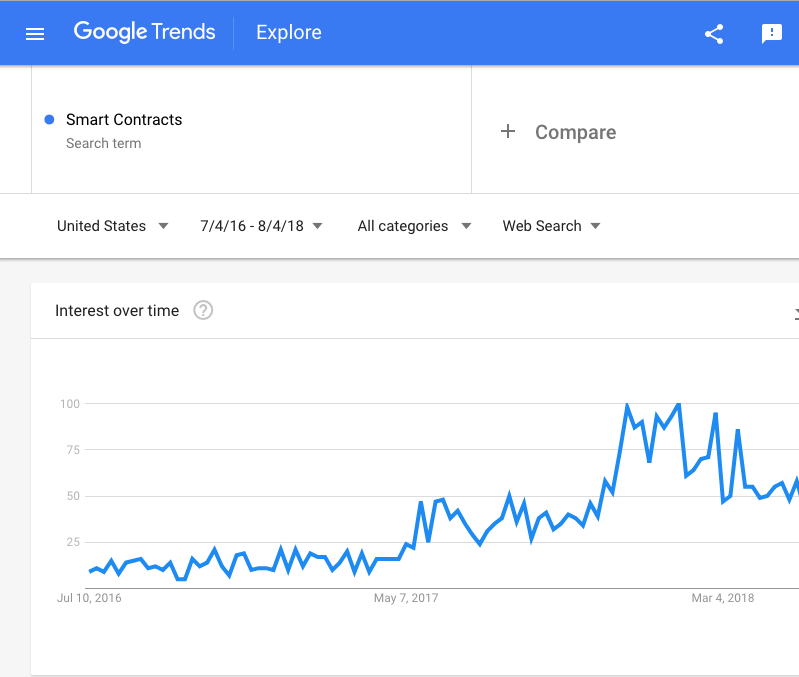Go to Google Trends home logo
The width and height of the screenshot is (799, 677).
pos(144,32)
